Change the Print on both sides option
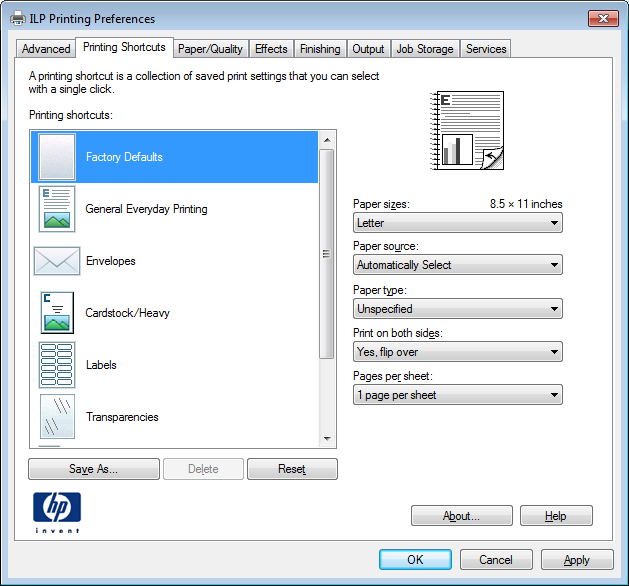This screenshot has width=629, height=586. coord(458,352)
